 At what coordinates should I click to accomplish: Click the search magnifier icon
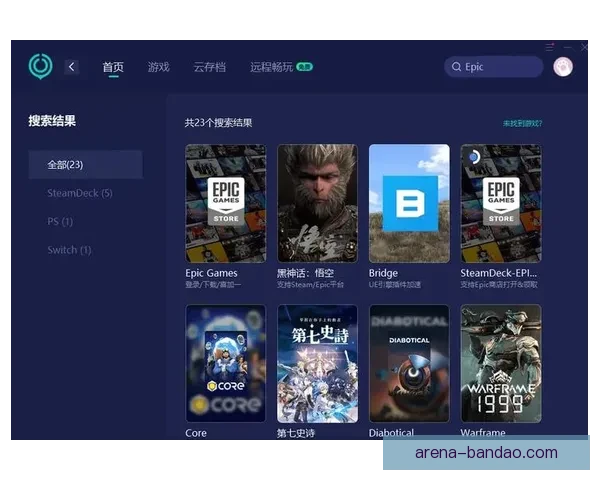(x=456, y=67)
